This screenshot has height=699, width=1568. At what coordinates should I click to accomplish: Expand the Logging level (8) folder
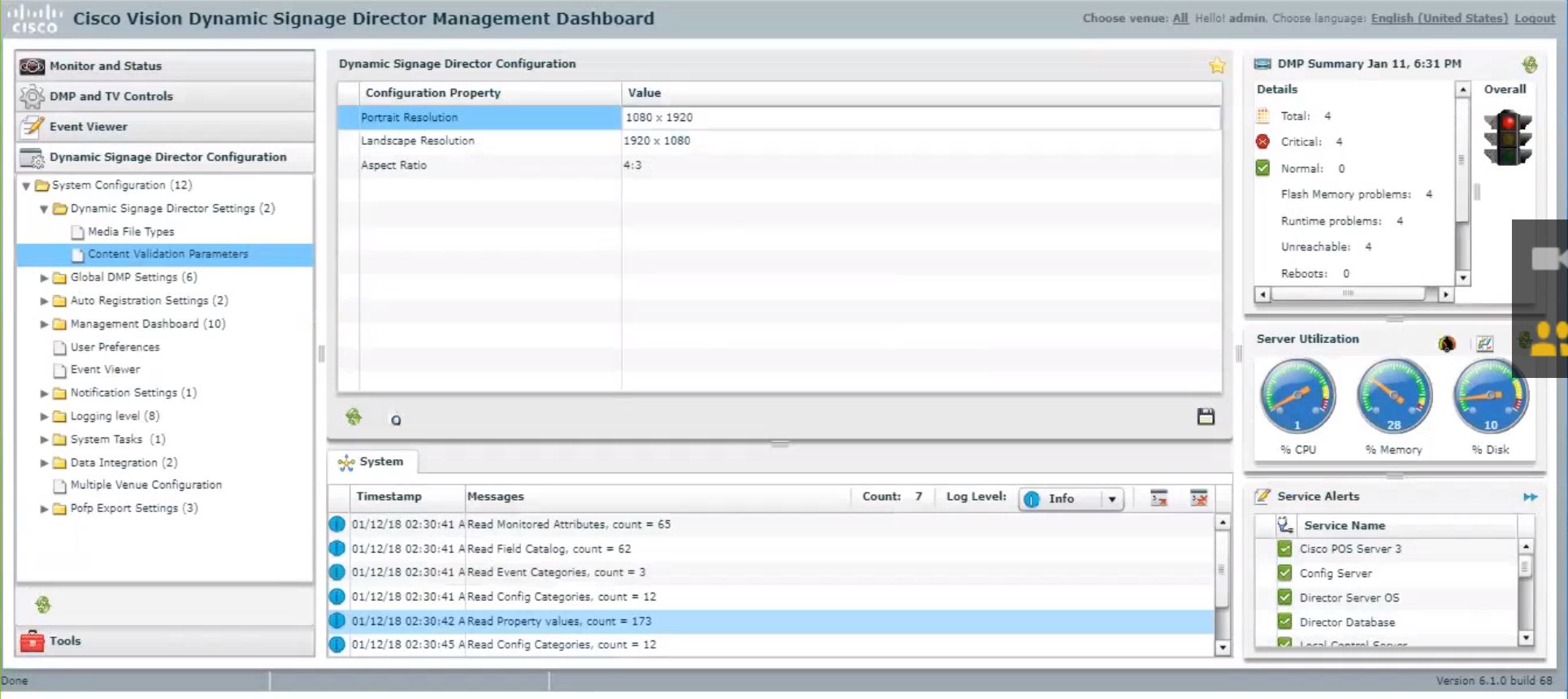[44, 416]
